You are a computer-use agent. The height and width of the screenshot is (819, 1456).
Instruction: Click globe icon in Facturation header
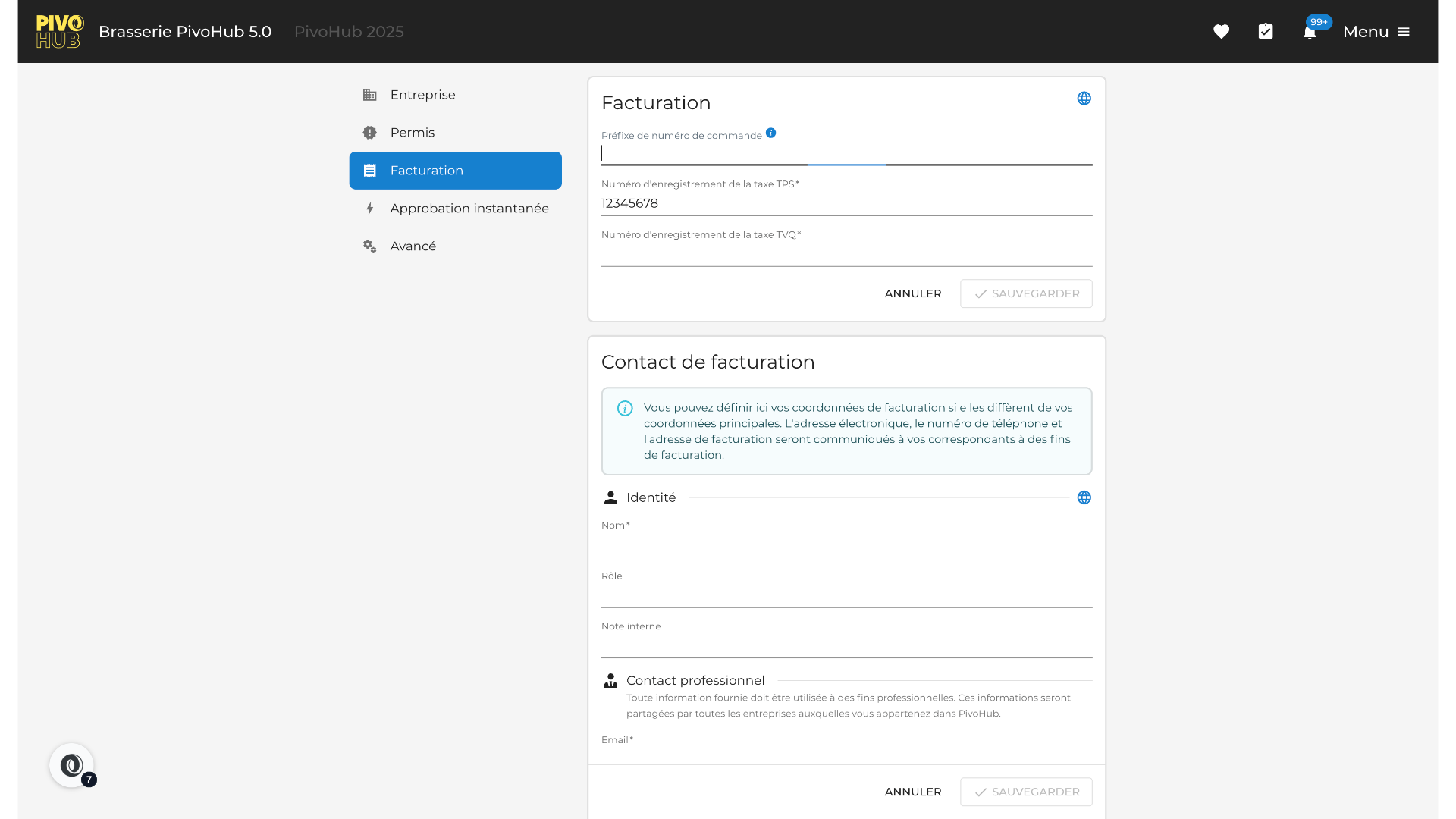[1084, 99]
